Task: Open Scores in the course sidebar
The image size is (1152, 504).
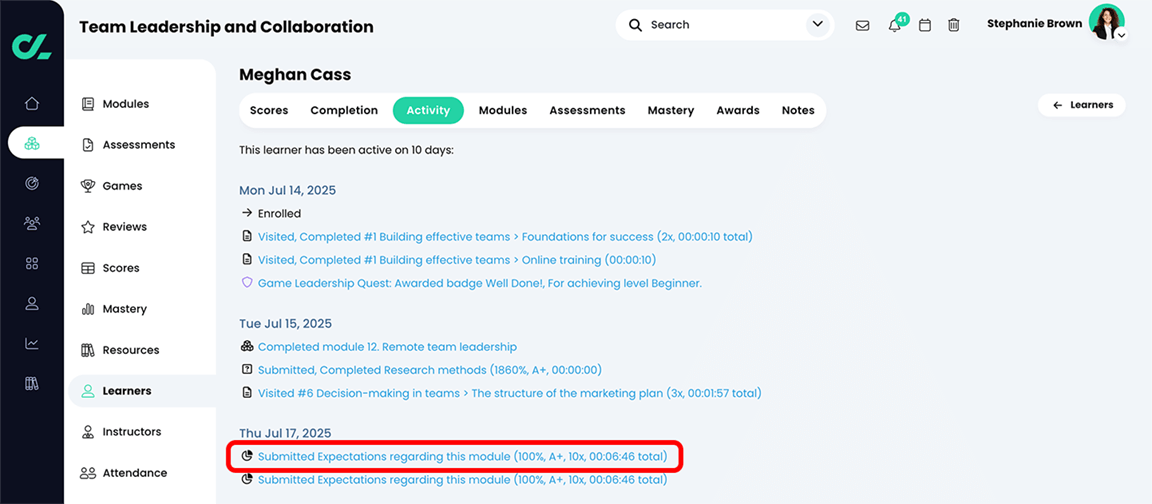Action: tap(111, 268)
